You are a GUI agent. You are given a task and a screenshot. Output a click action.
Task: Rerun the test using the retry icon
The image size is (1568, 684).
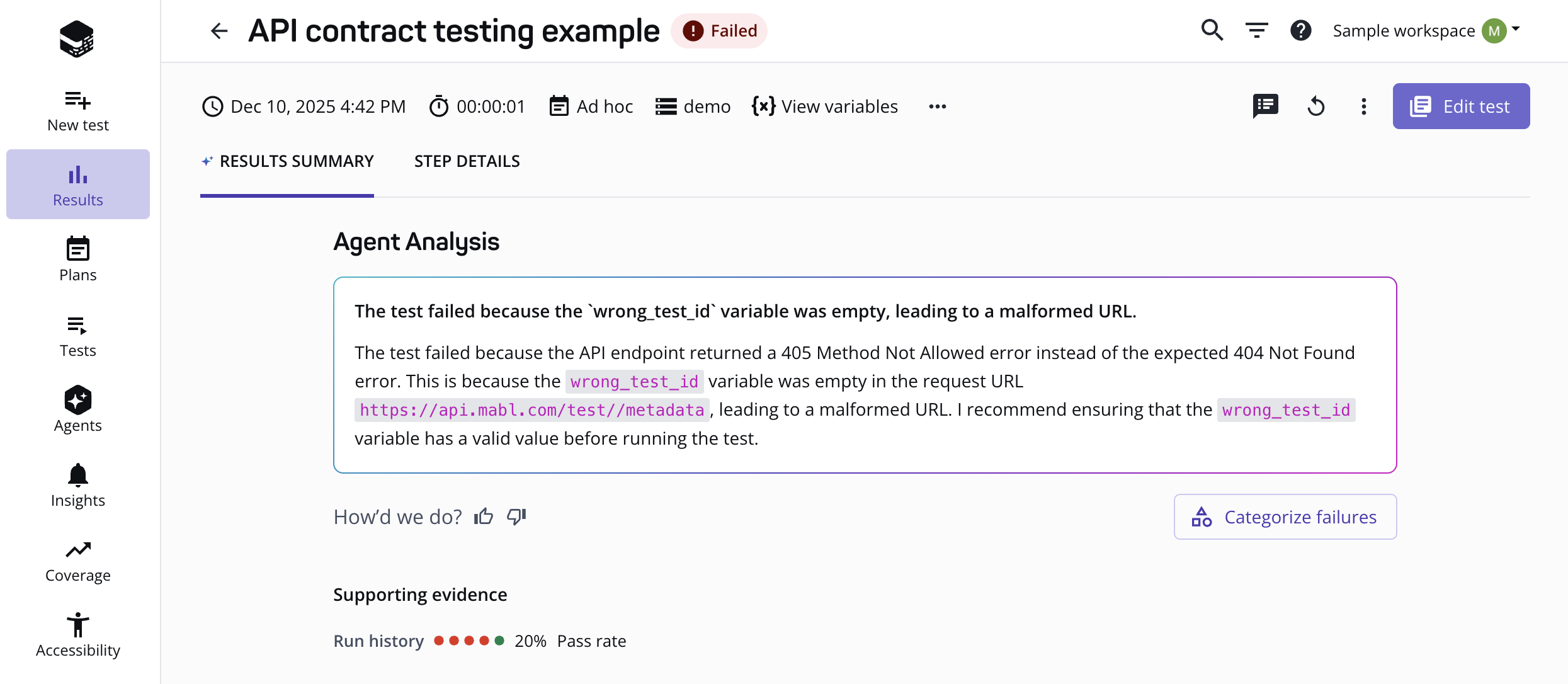[1317, 106]
